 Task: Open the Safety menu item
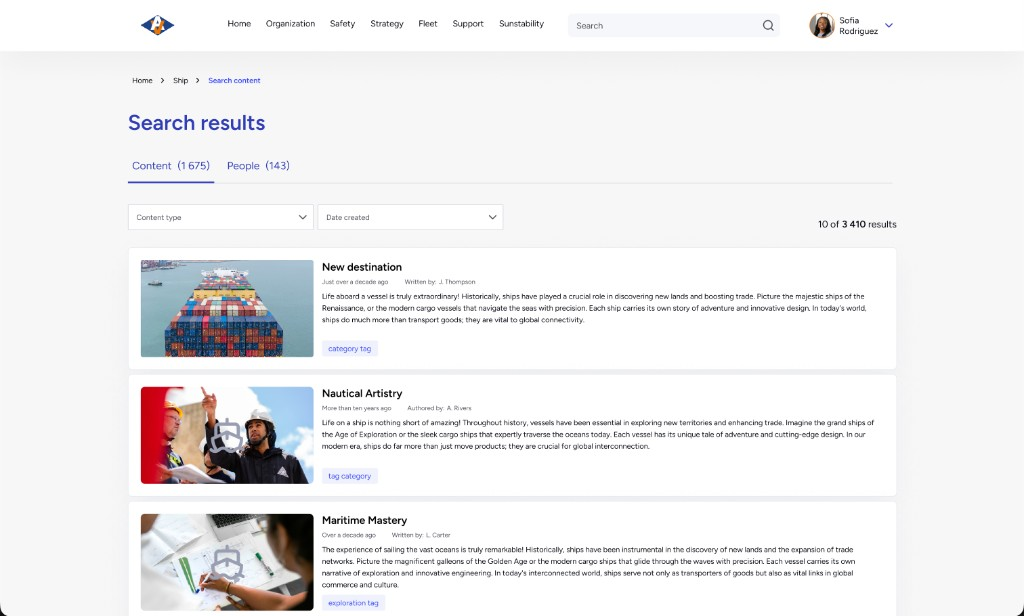(x=342, y=24)
